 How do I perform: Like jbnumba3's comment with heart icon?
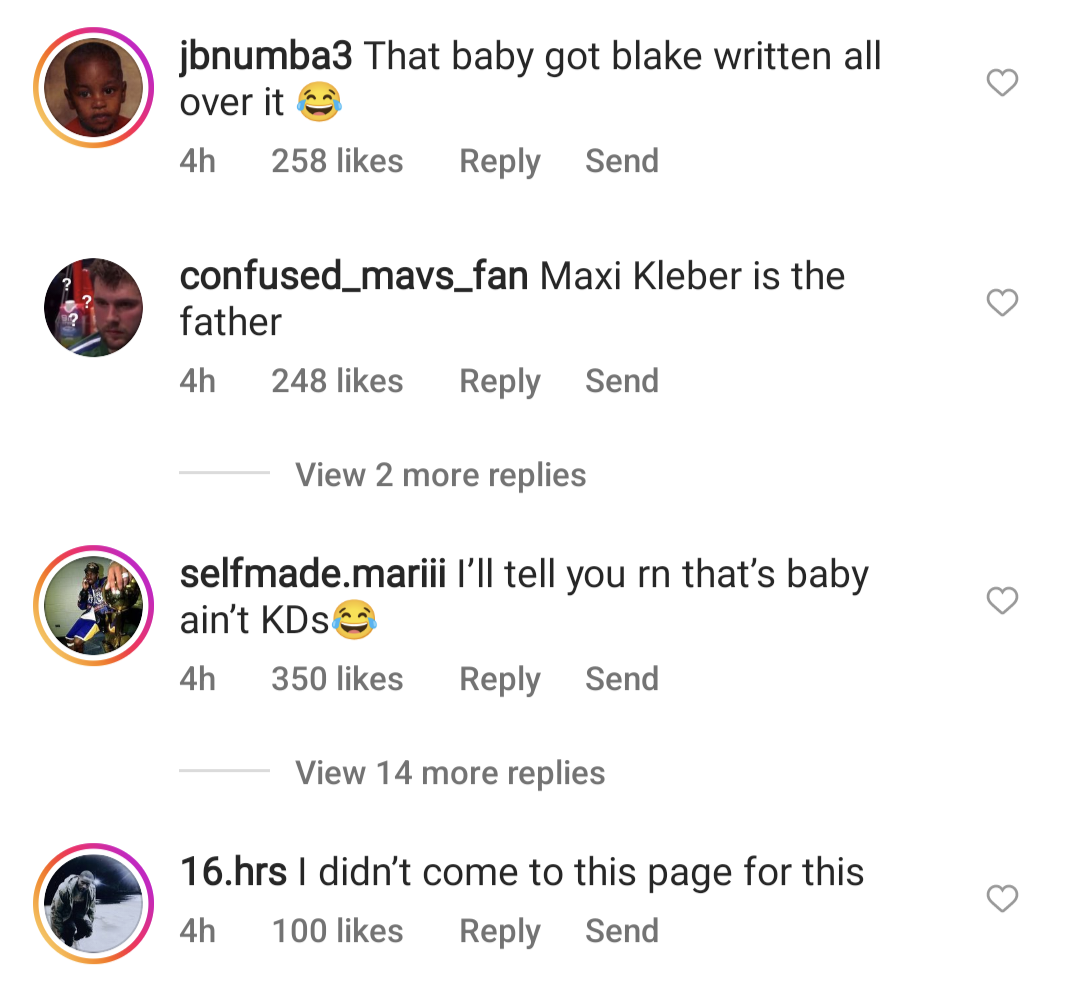coord(1002,83)
